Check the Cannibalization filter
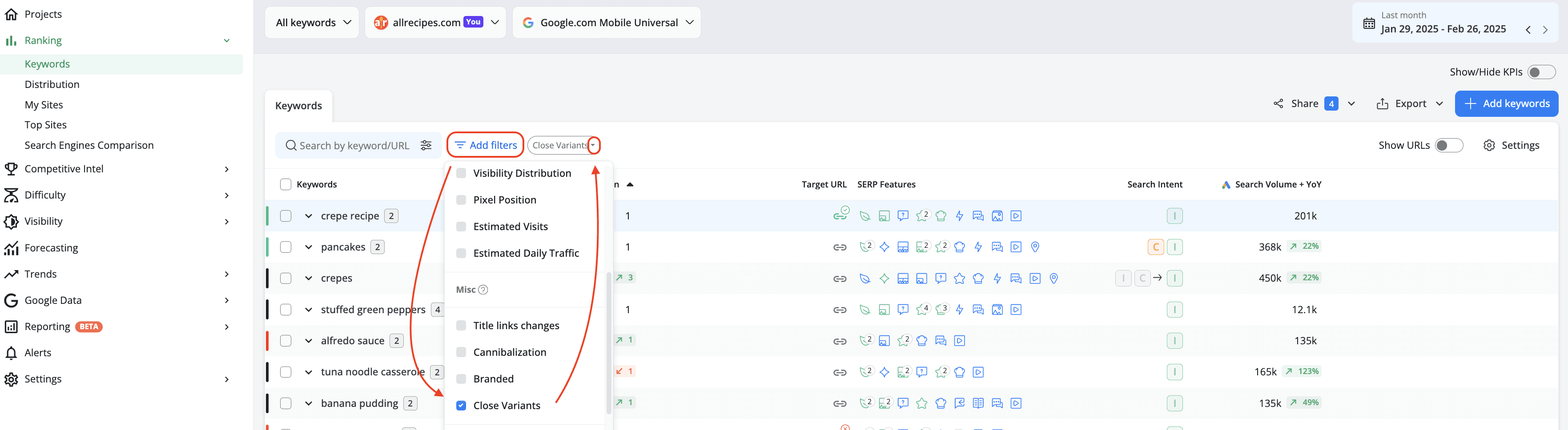 [461, 352]
